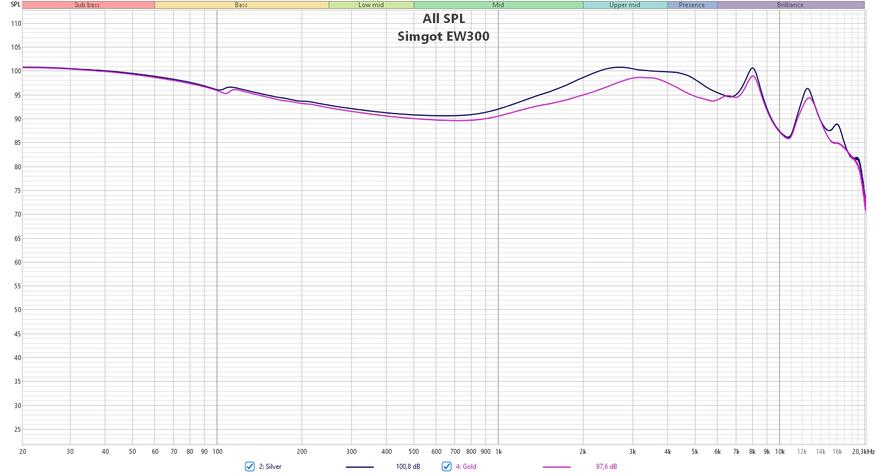Click the magenta Gold line sample
Viewport: 877px width, 473px height.
[557, 467]
